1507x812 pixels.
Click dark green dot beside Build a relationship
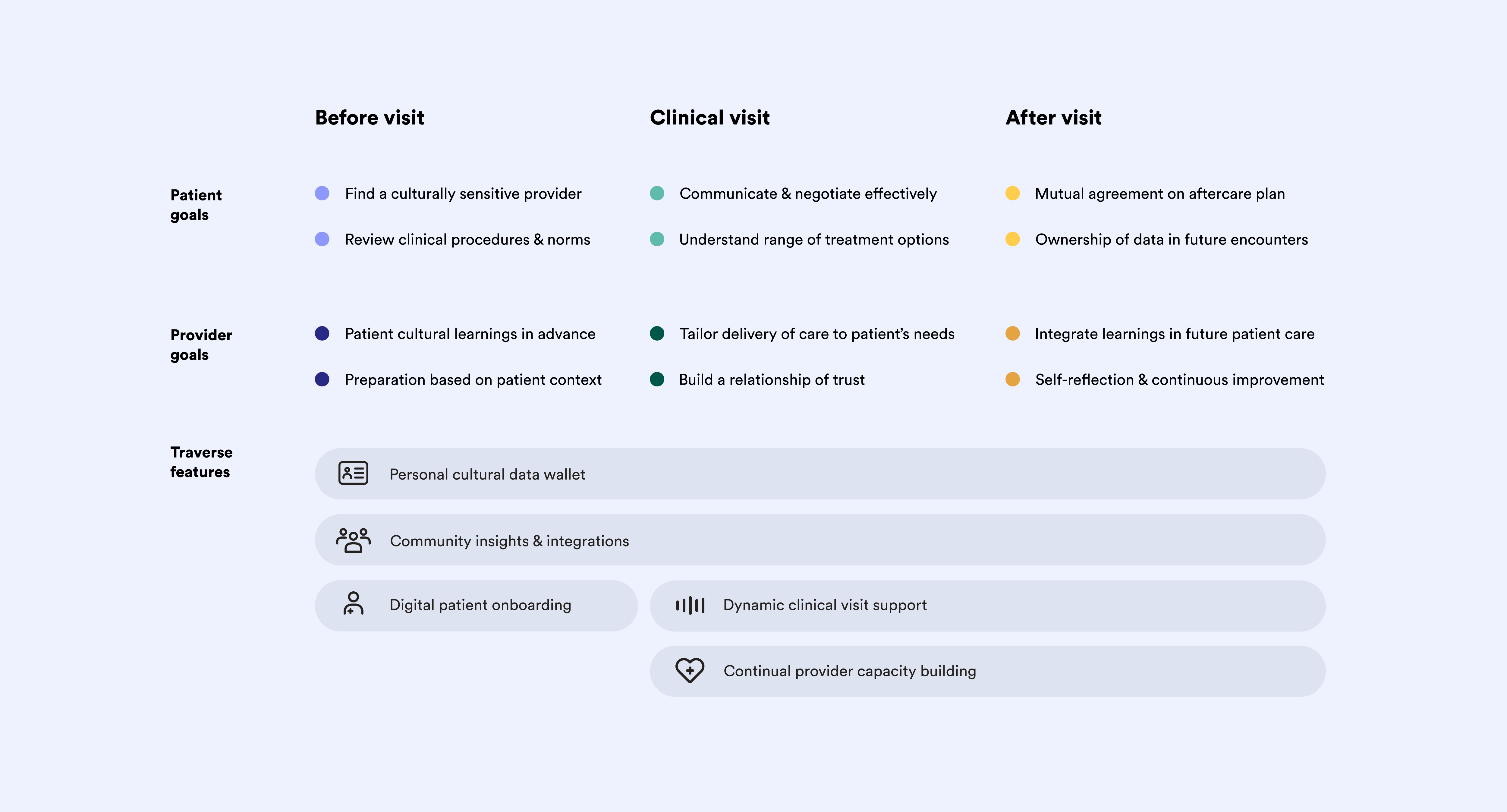(x=657, y=380)
